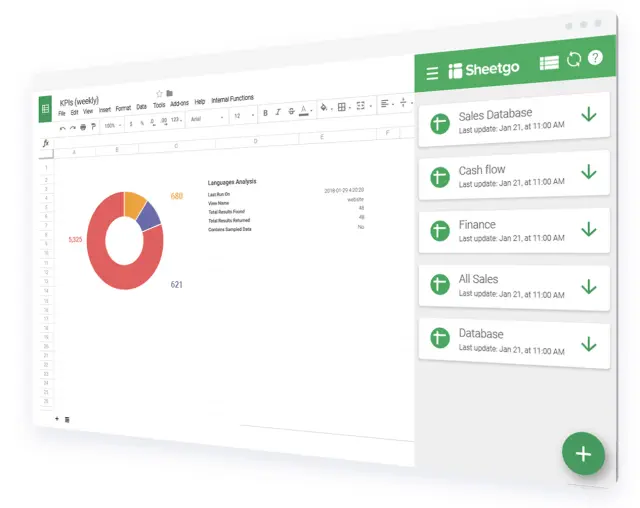The height and width of the screenshot is (508, 640).
Task: Click the Add Sheet plus icon
Action: (57, 418)
